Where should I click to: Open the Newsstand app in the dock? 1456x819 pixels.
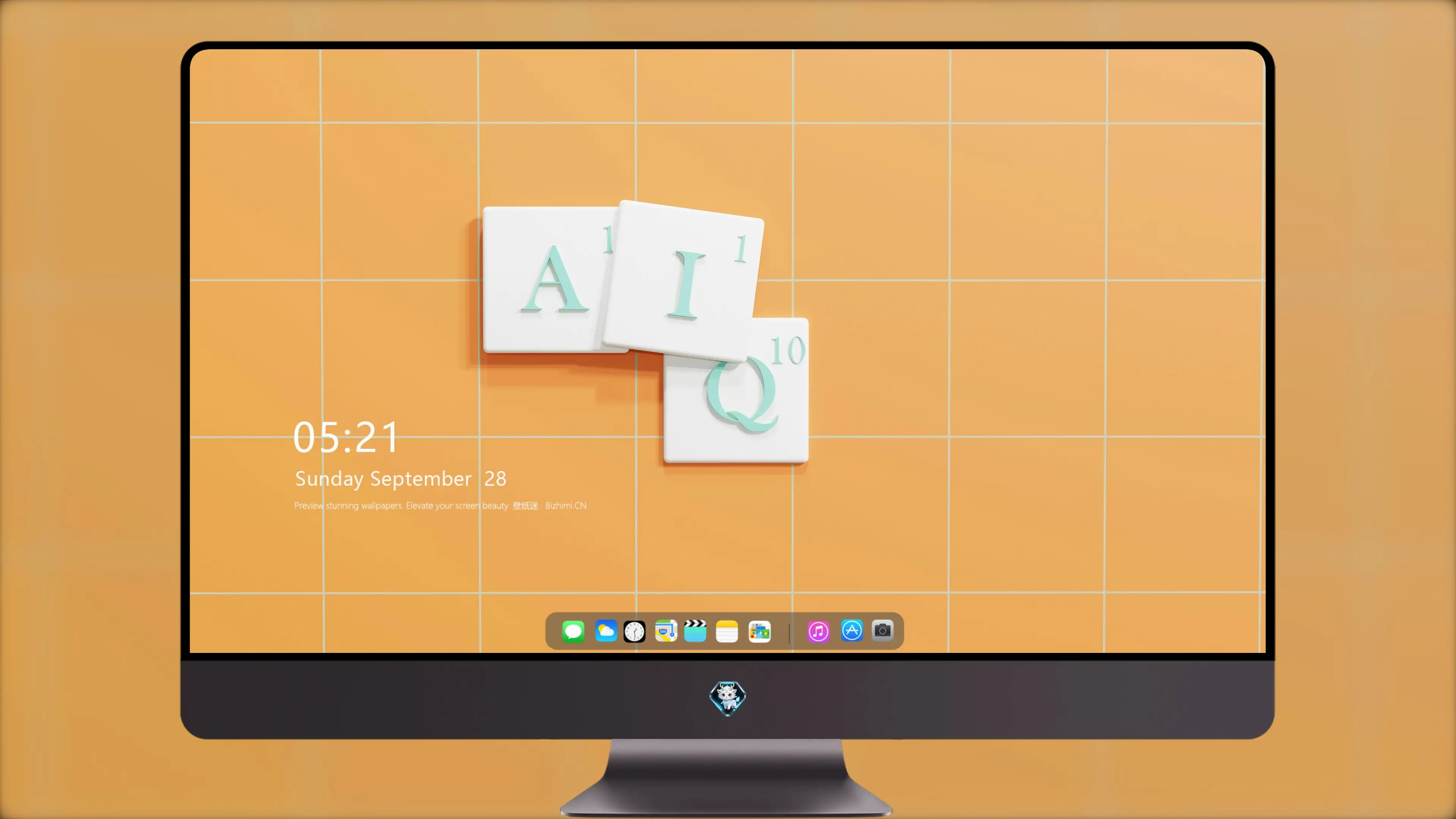(759, 631)
